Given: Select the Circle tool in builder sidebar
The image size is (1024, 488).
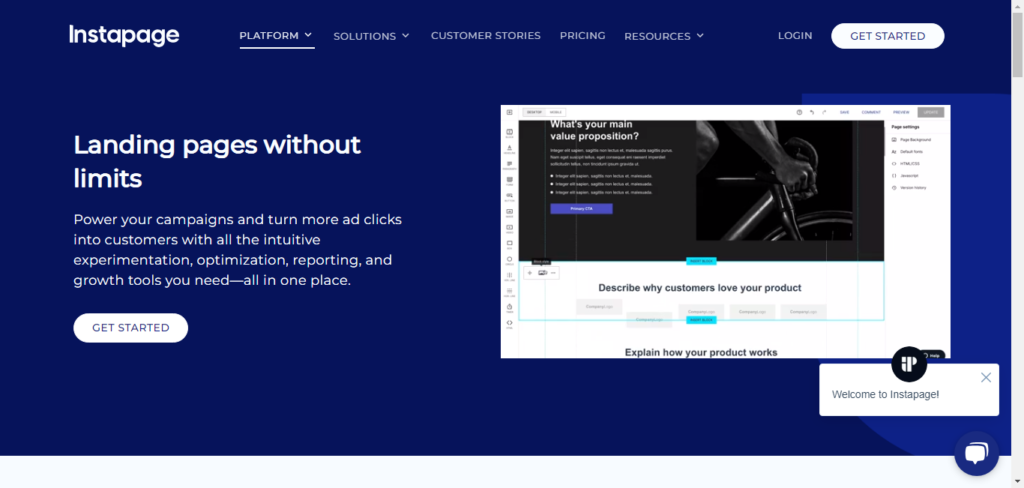Looking at the screenshot, I should tap(509, 261).
